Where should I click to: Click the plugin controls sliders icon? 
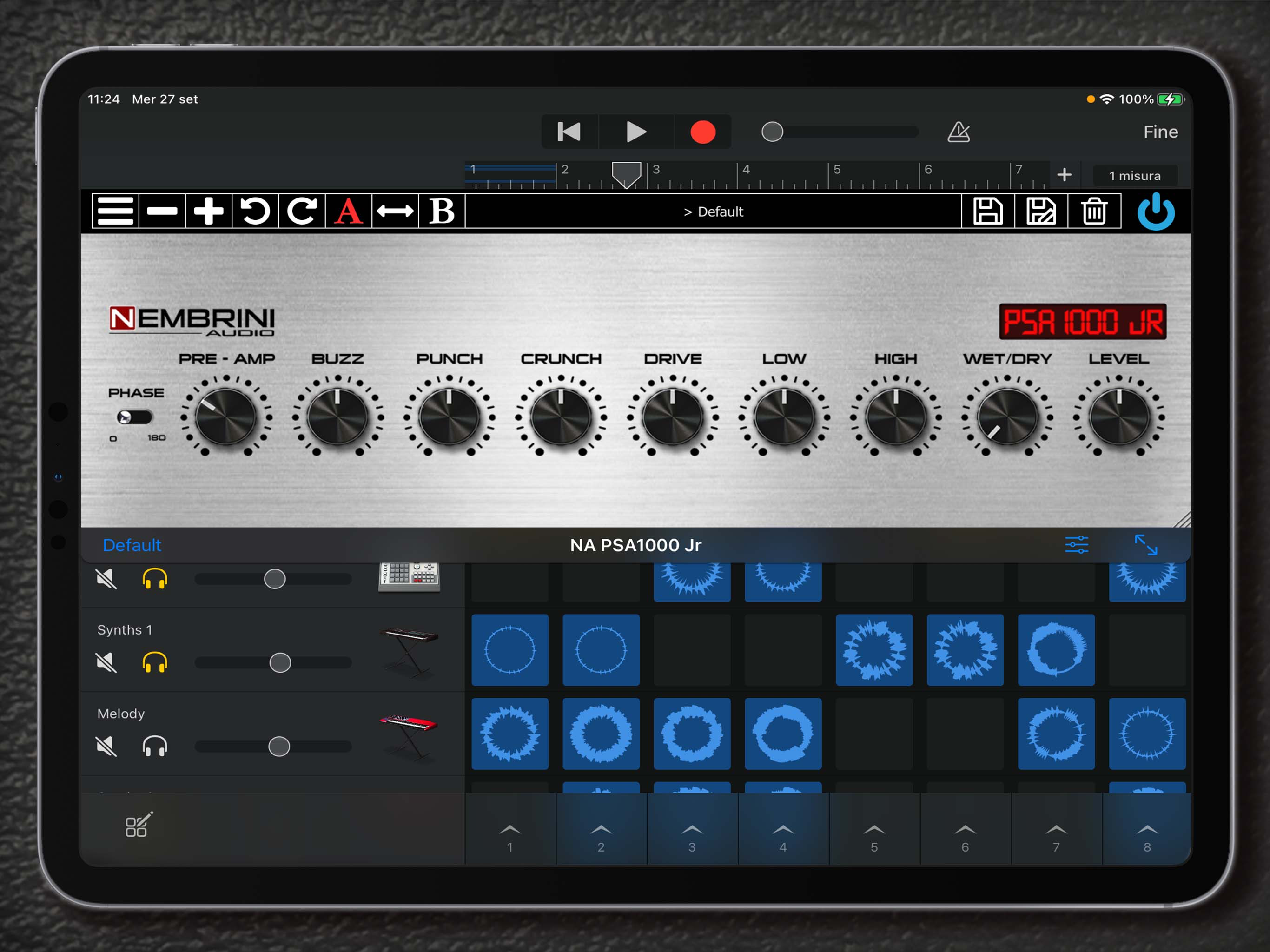tap(1076, 544)
